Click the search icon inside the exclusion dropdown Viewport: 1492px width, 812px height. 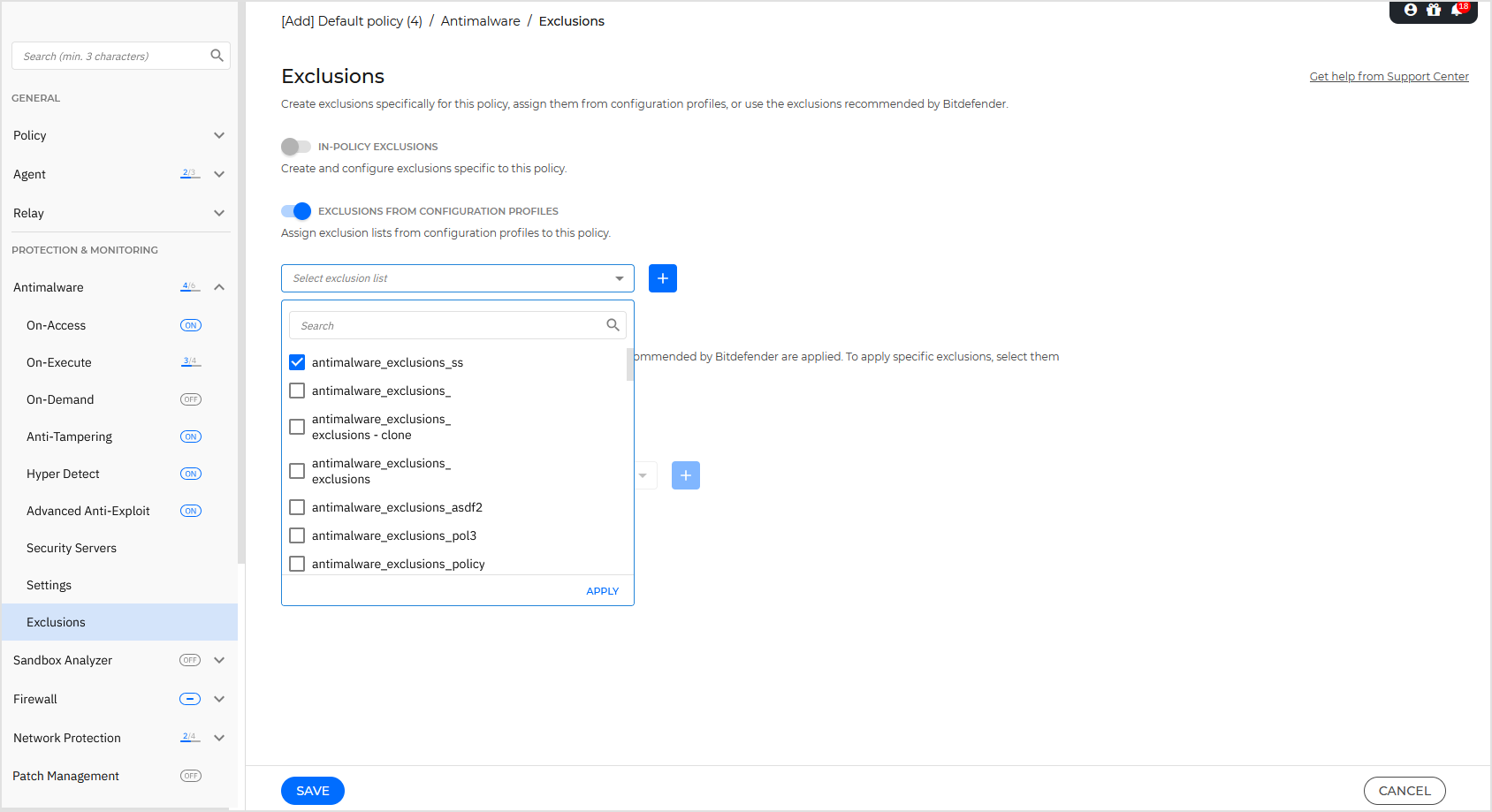coord(613,324)
